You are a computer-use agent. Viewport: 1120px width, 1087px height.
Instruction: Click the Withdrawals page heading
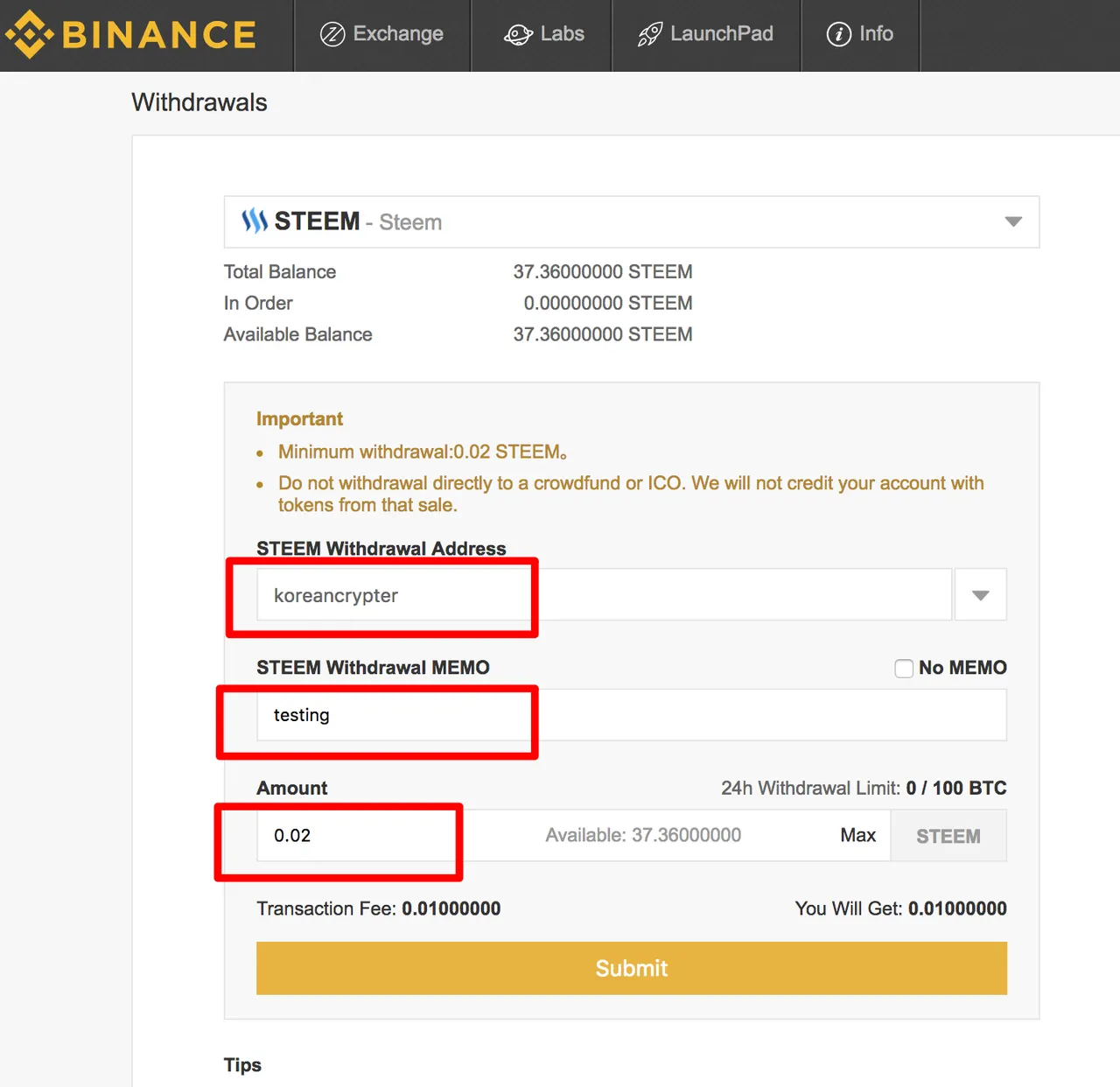tap(199, 102)
